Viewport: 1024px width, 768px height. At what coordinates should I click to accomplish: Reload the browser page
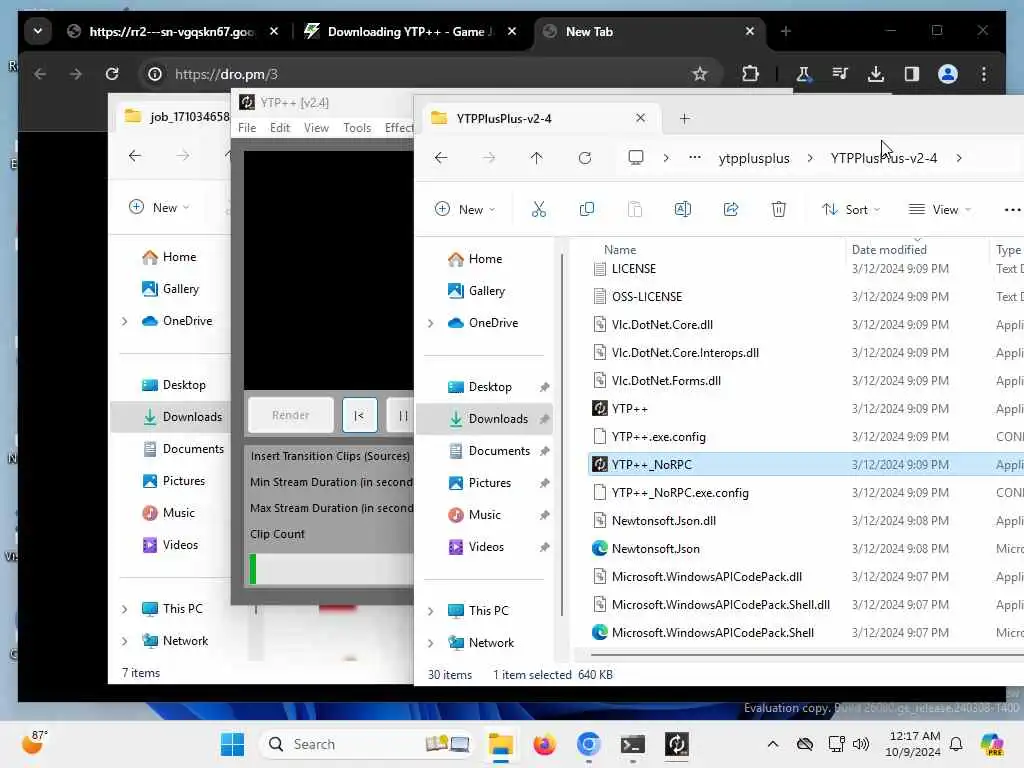point(112,74)
